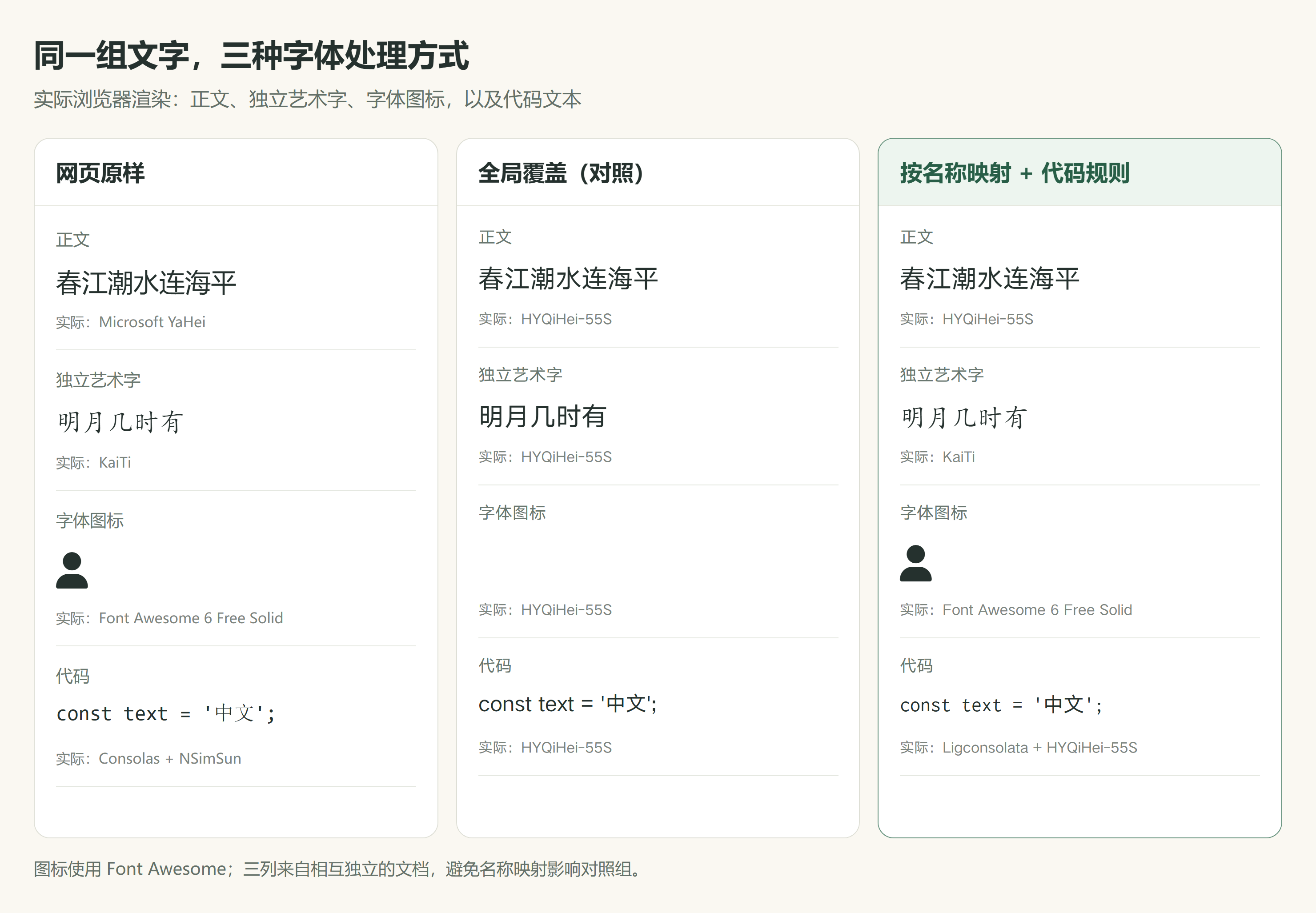Click the user icon in 按名称映射 card
Image resolution: width=1316 pixels, height=913 pixels.
click(x=915, y=563)
